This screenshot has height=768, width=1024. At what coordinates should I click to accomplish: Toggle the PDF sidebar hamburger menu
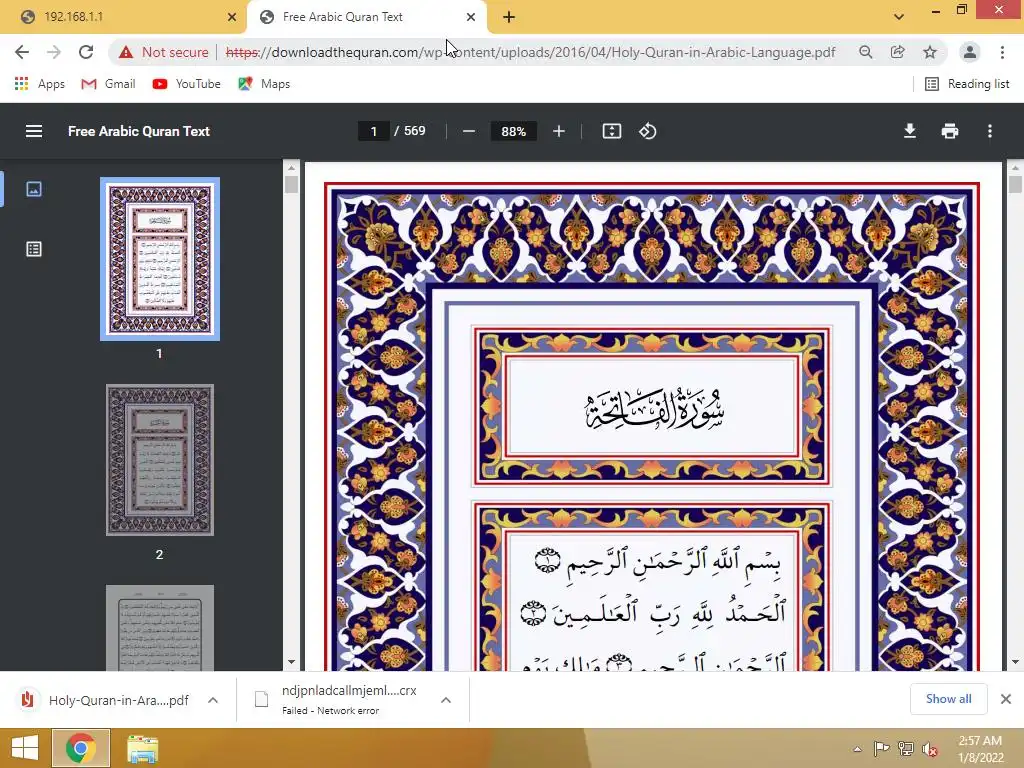click(x=34, y=131)
